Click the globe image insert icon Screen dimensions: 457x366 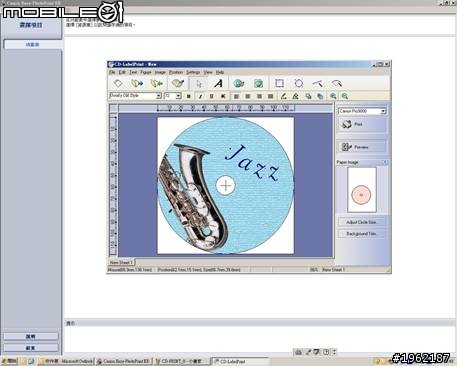pyautogui.click(x=239, y=83)
